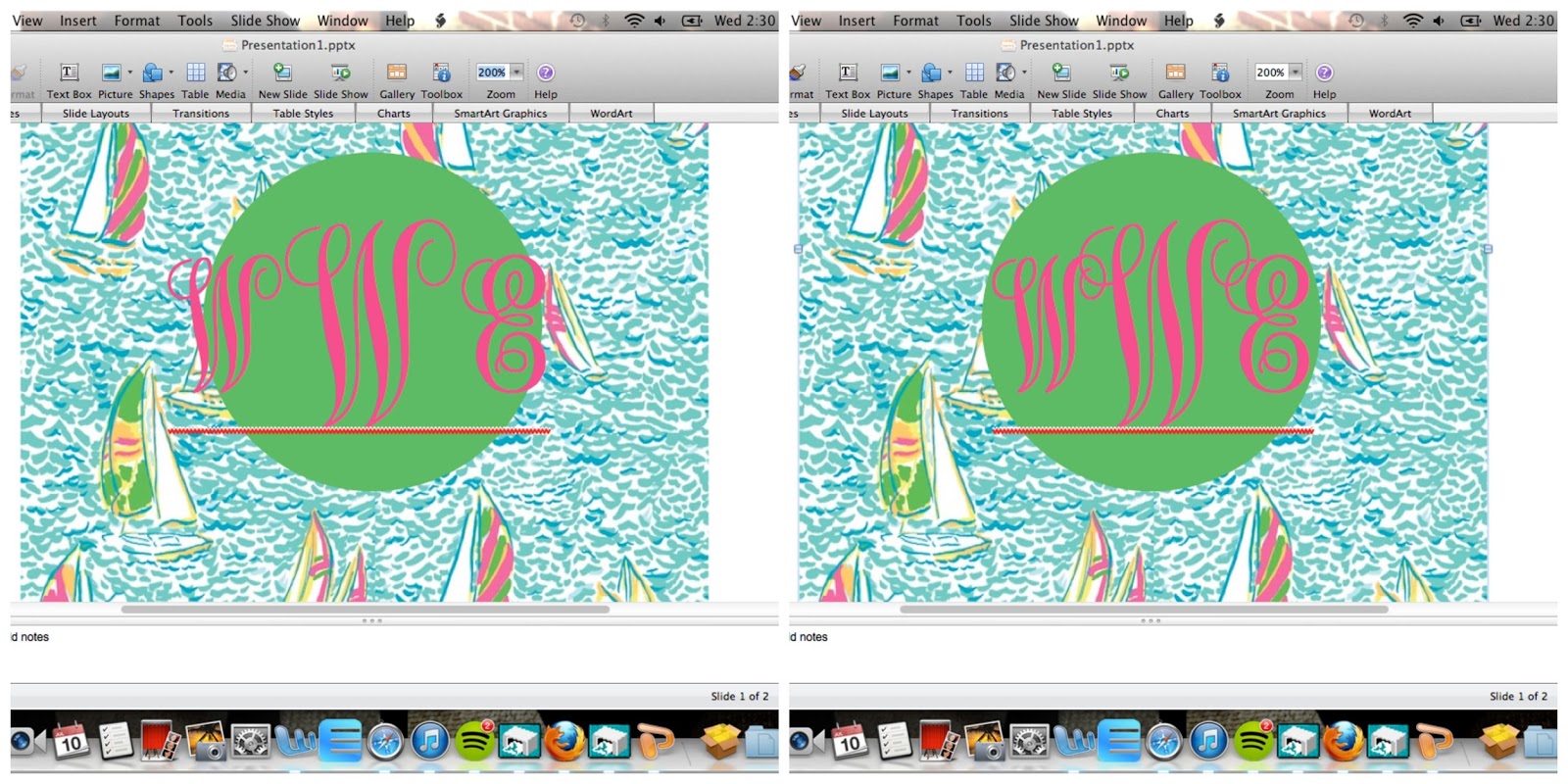Expand the Media dropdown arrow in left window

point(245,72)
